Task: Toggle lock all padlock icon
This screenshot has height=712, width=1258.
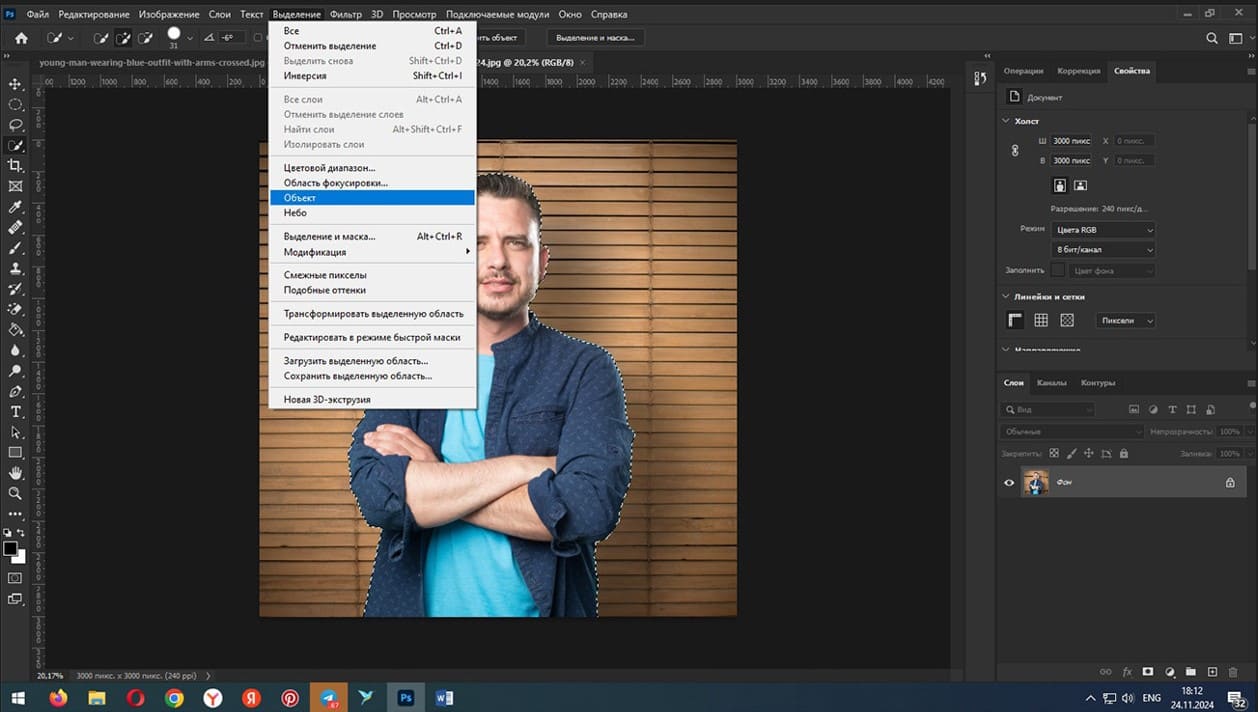Action: (1124, 453)
